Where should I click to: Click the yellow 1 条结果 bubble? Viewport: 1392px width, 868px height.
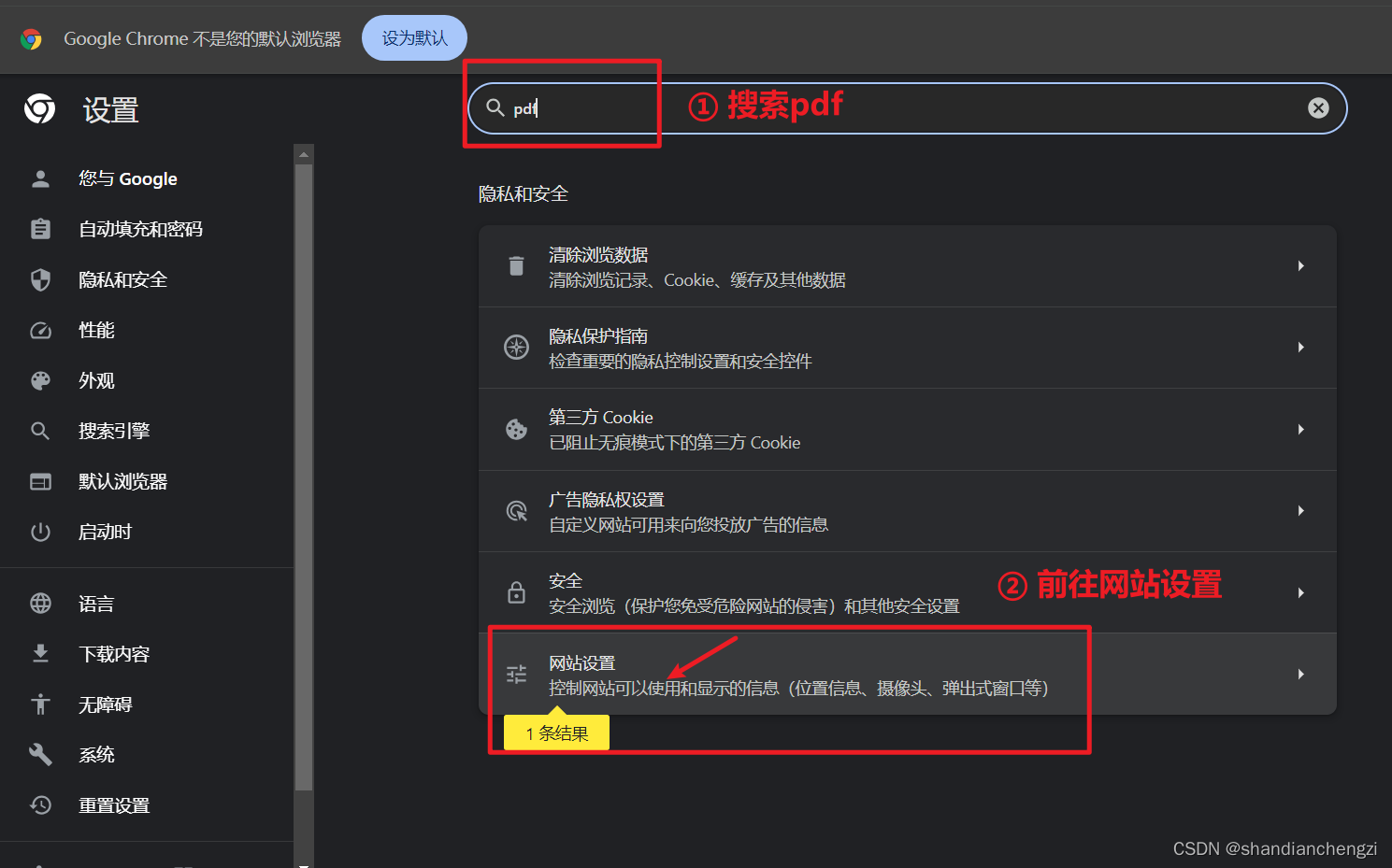click(x=556, y=733)
